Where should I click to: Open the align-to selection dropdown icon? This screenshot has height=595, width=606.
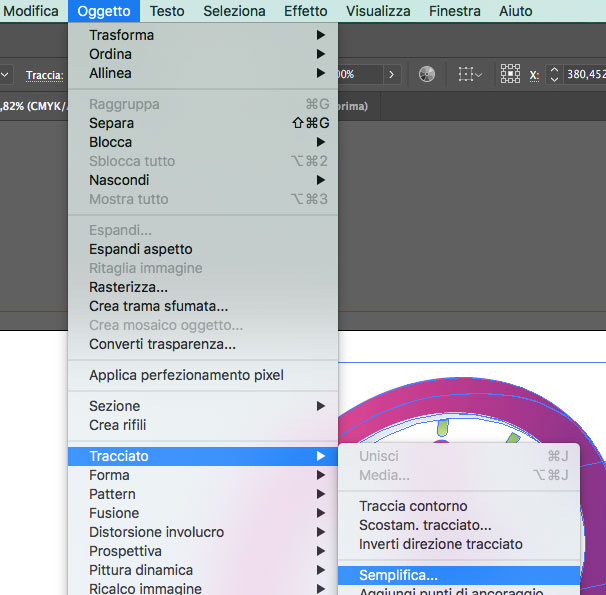coord(470,74)
